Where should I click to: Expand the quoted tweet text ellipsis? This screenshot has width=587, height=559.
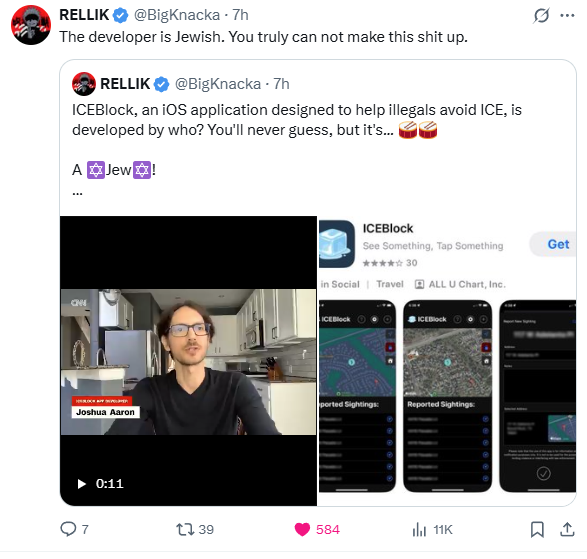(x=77, y=194)
